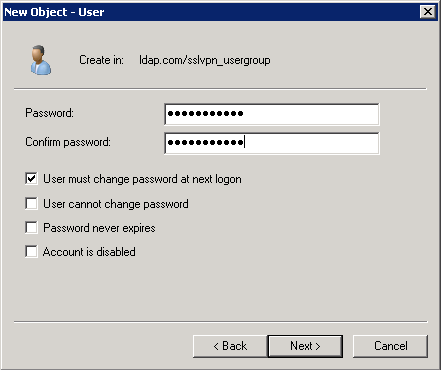Close the New Object - User dialog
This screenshot has width=441, height=370.
coord(428,12)
